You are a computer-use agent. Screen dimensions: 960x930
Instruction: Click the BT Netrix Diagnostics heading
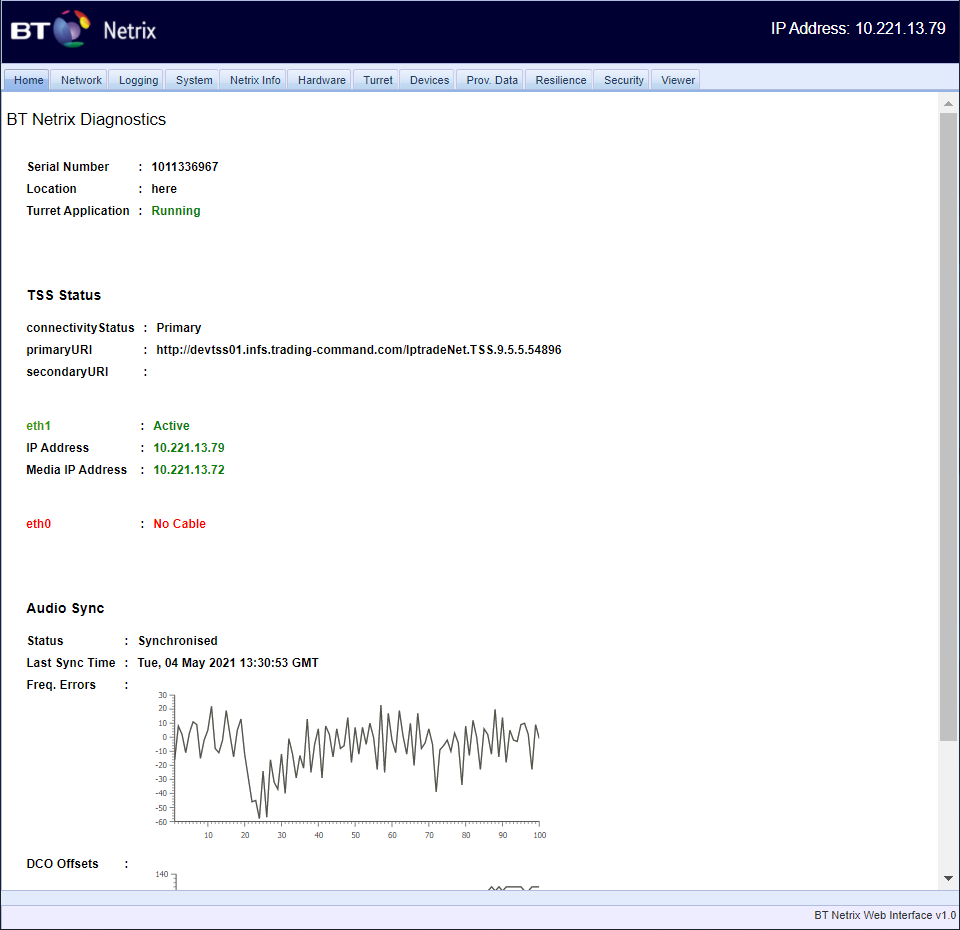[x=86, y=119]
